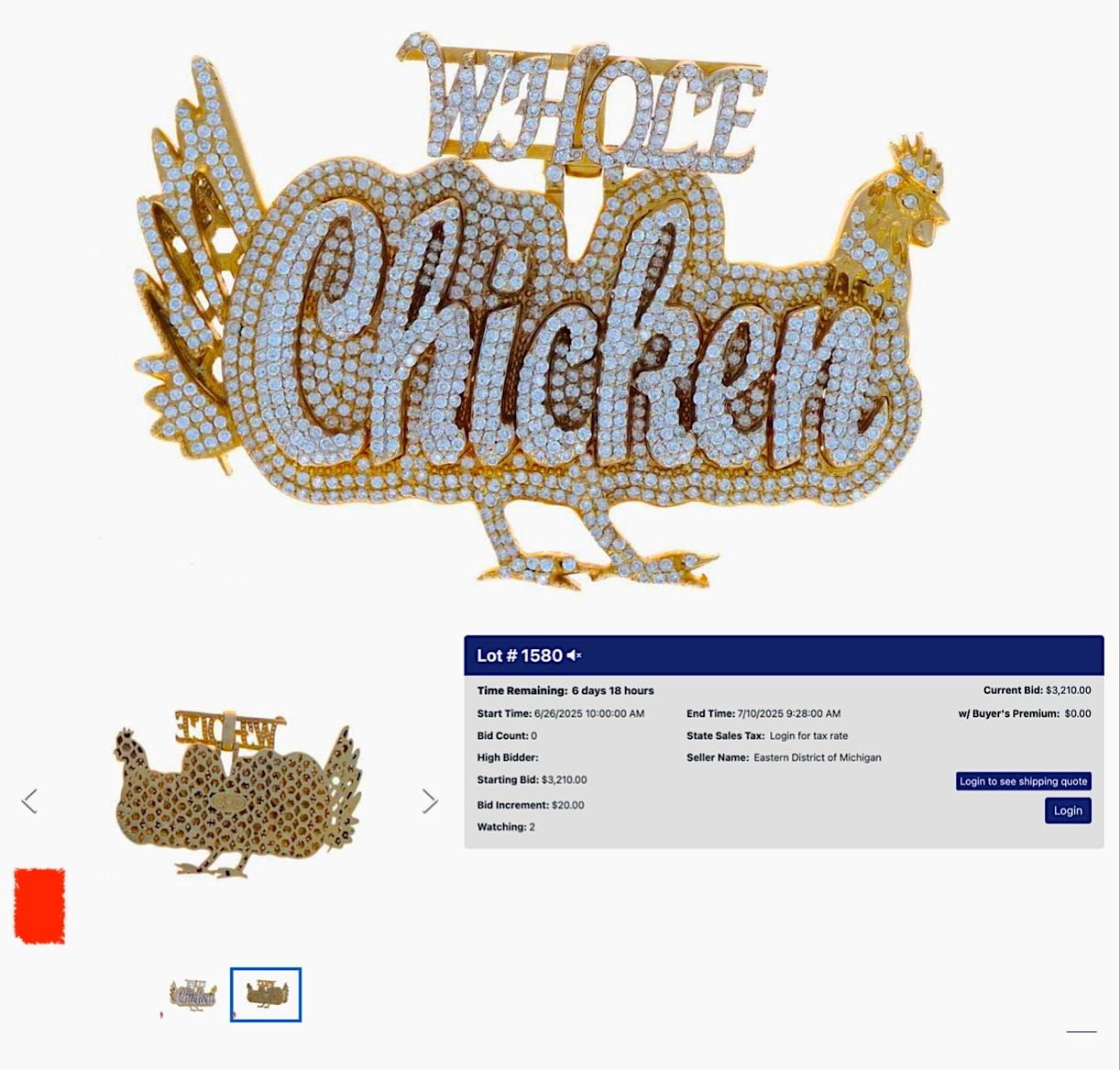1120x1070 pixels.
Task: Click the Login button
Action: pos(1068,811)
